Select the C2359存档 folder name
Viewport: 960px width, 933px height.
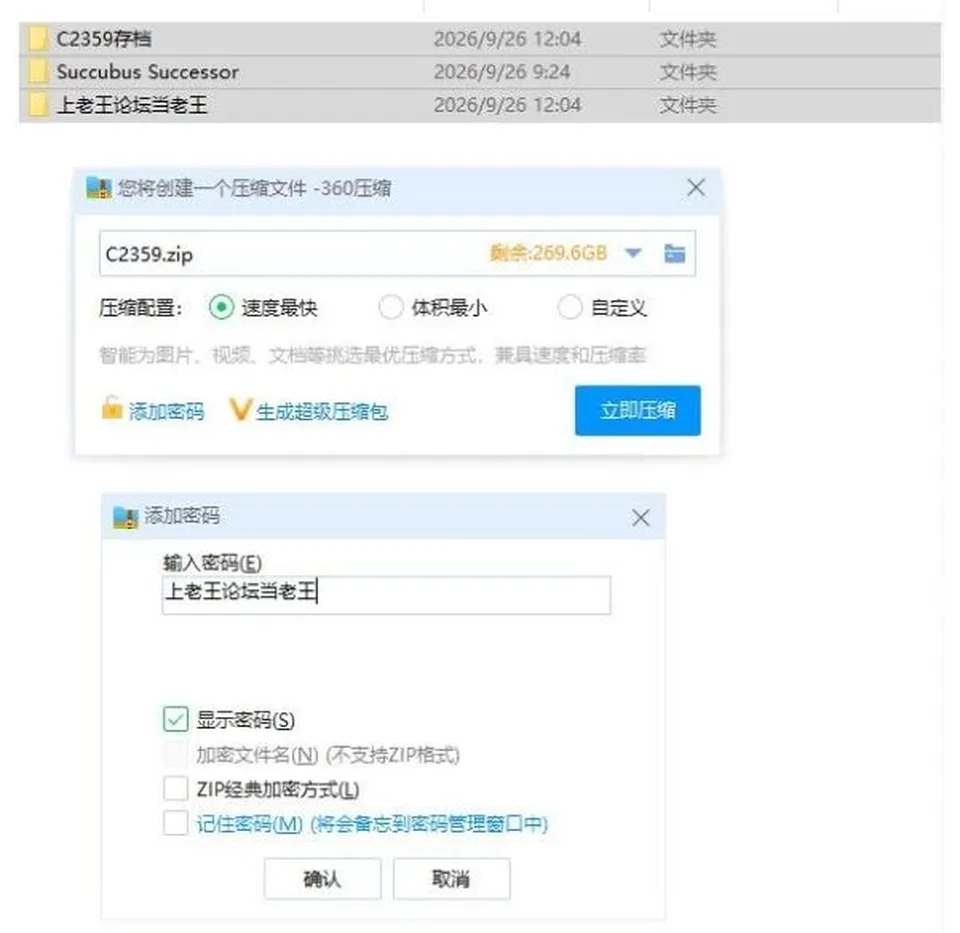tap(104, 39)
